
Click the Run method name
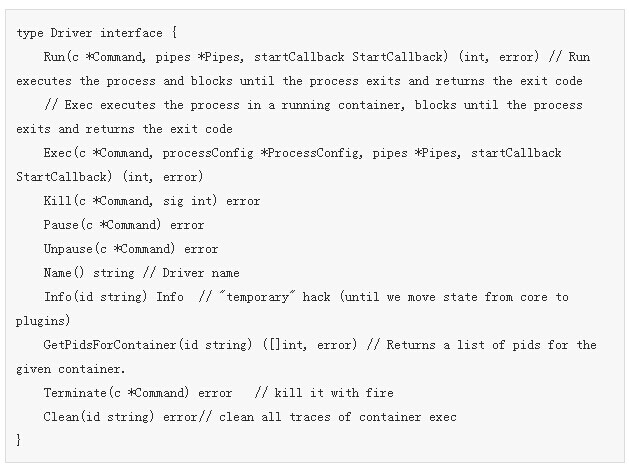tap(55, 57)
